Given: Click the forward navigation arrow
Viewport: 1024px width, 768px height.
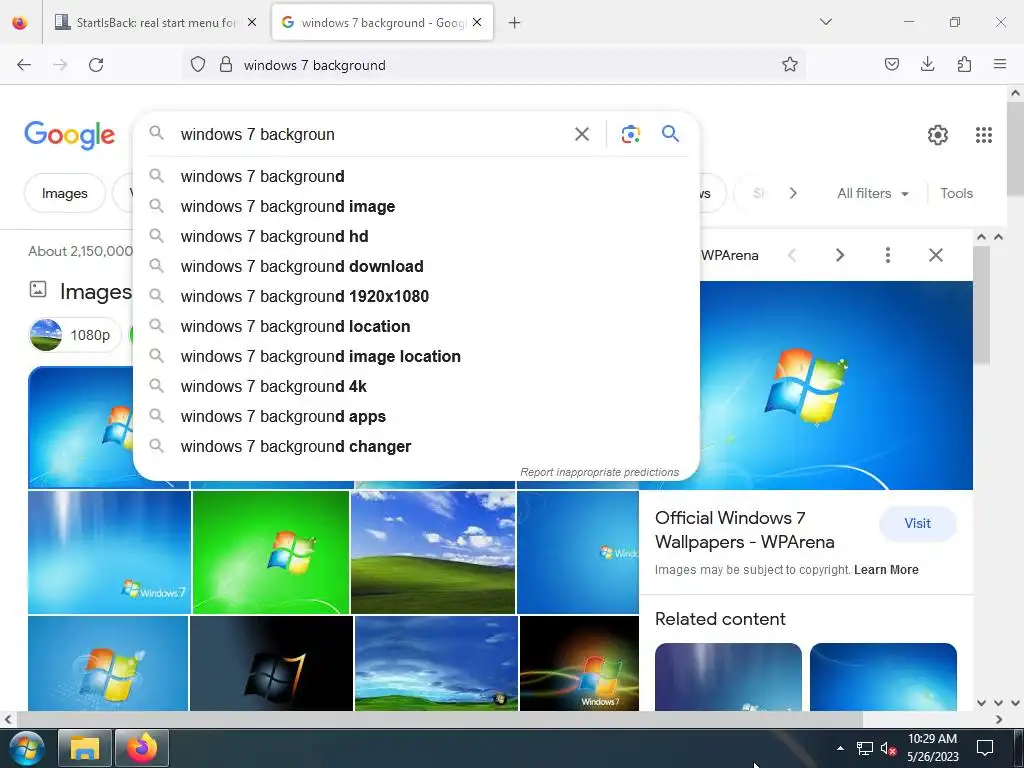Looking at the screenshot, I should (60, 65).
